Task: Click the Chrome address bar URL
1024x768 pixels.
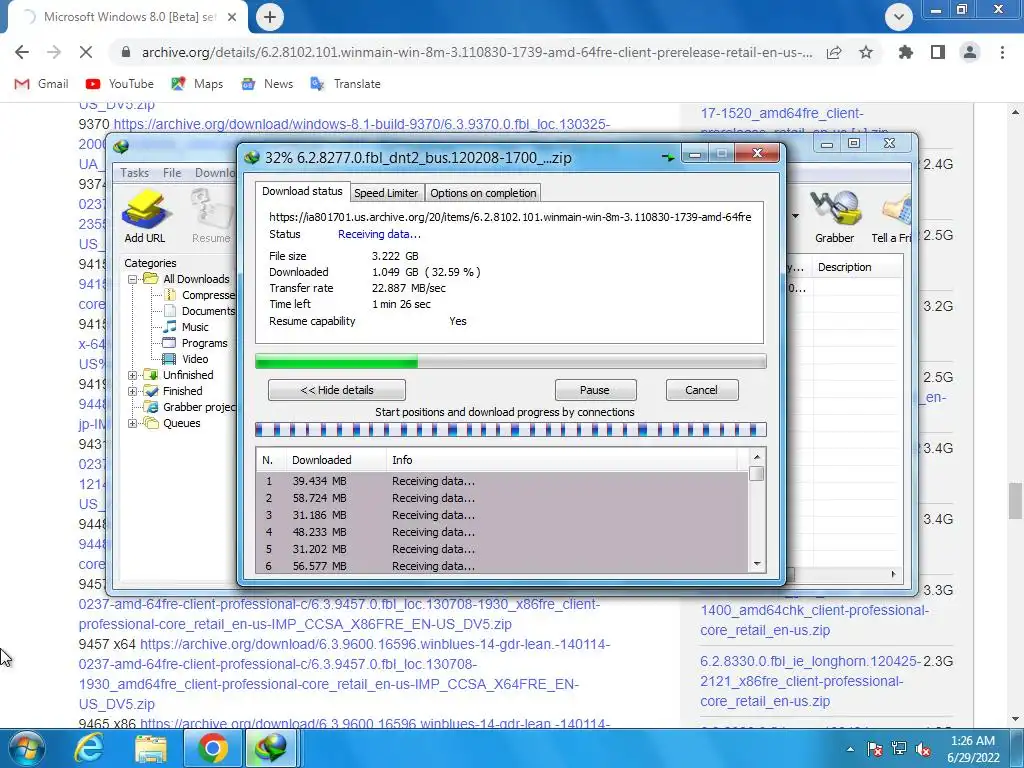Action: point(477,52)
